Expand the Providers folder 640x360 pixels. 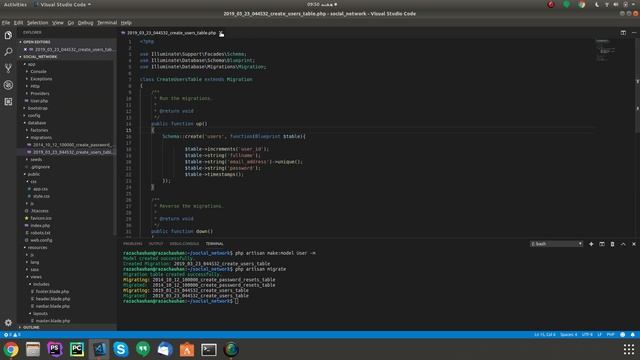tap(40, 93)
